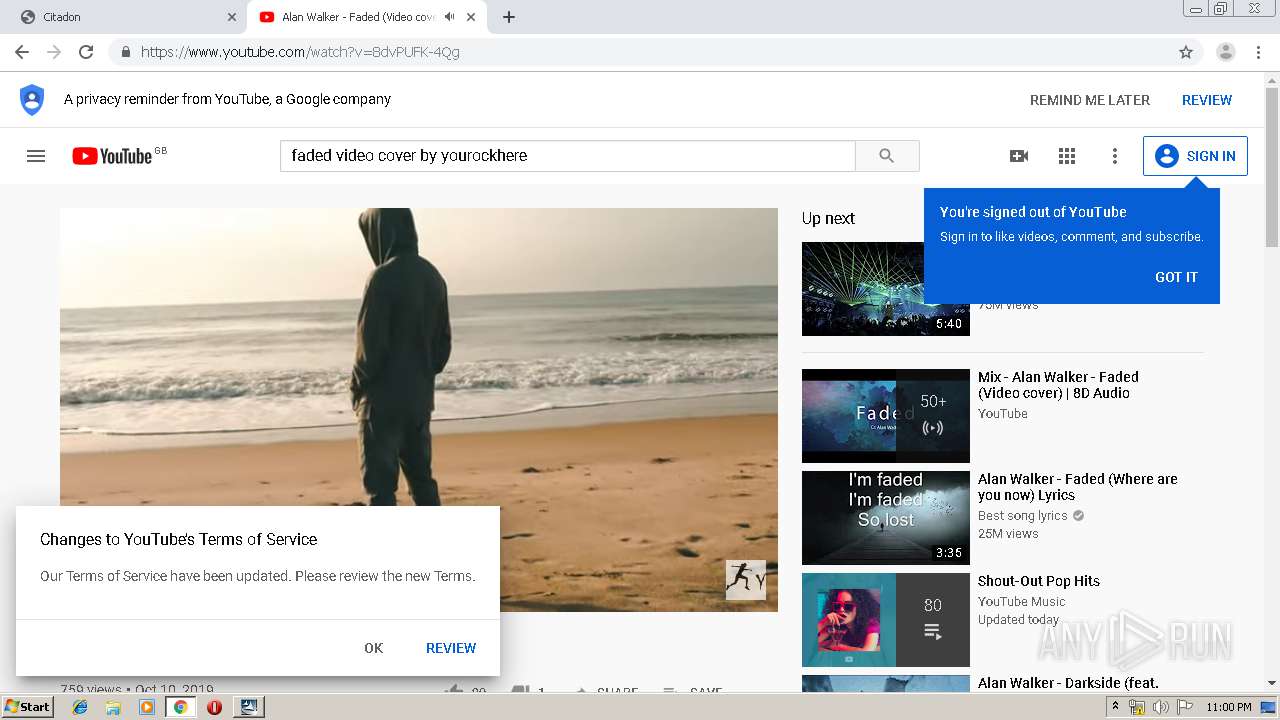Image resolution: width=1280 pixels, height=720 pixels.
Task: Open the create video camera icon
Action: (1019, 156)
